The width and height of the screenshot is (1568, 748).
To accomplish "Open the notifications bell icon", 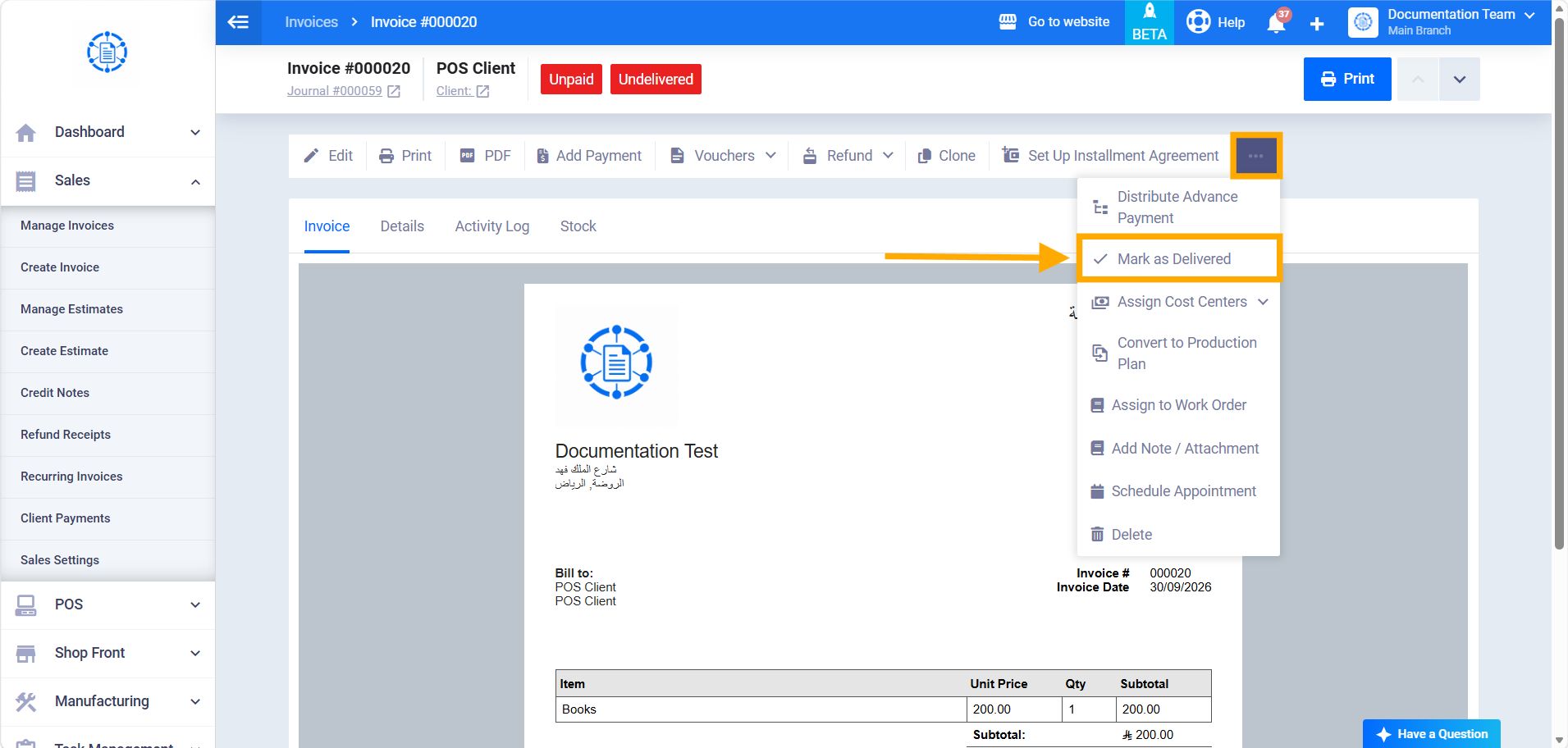I will (x=1277, y=22).
